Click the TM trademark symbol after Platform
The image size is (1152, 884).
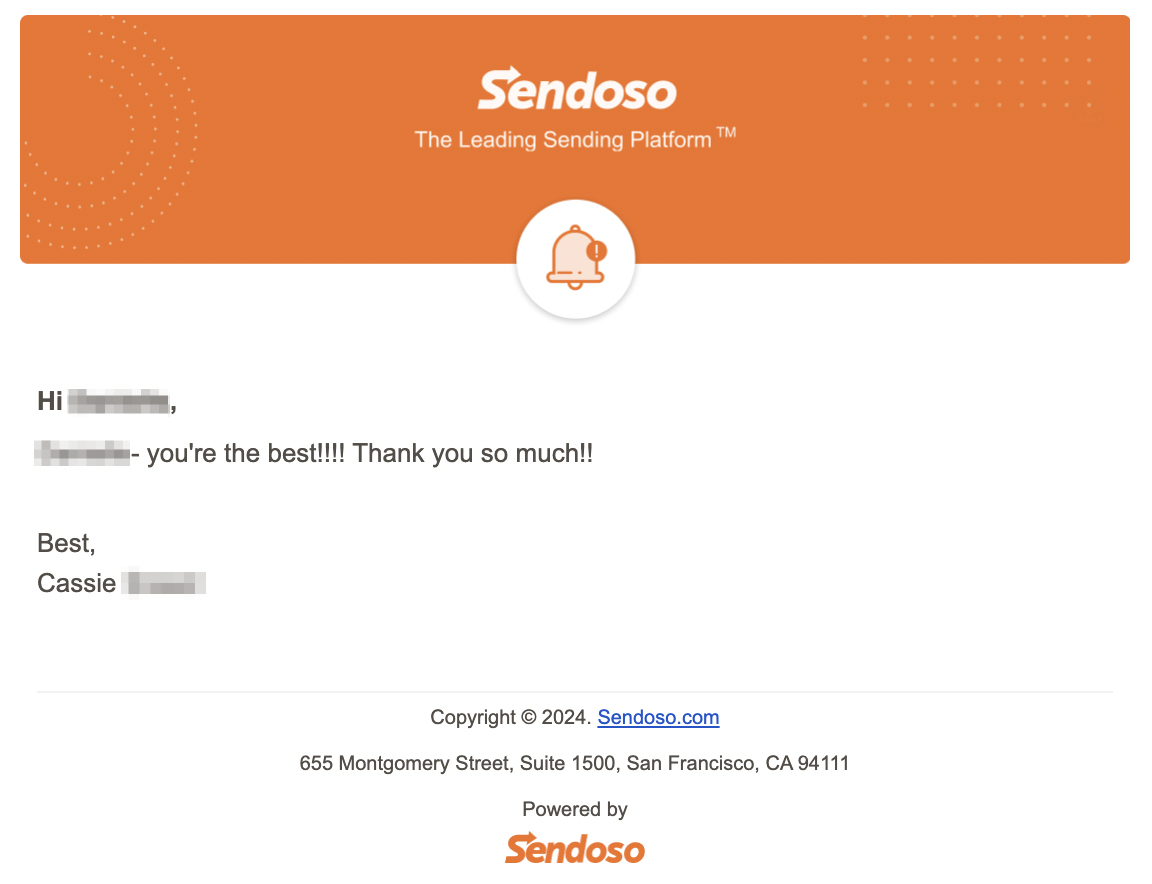click(x=726, y=133)
